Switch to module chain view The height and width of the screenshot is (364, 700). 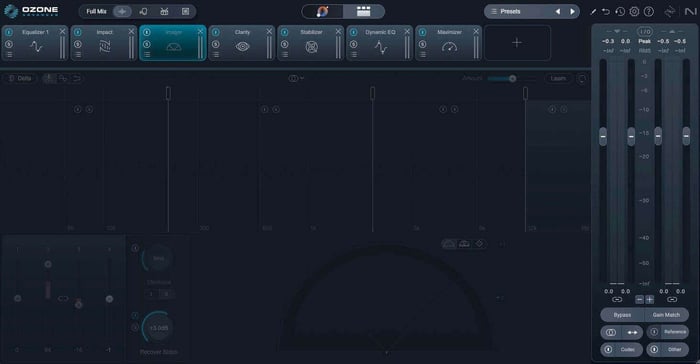(363, 12)
